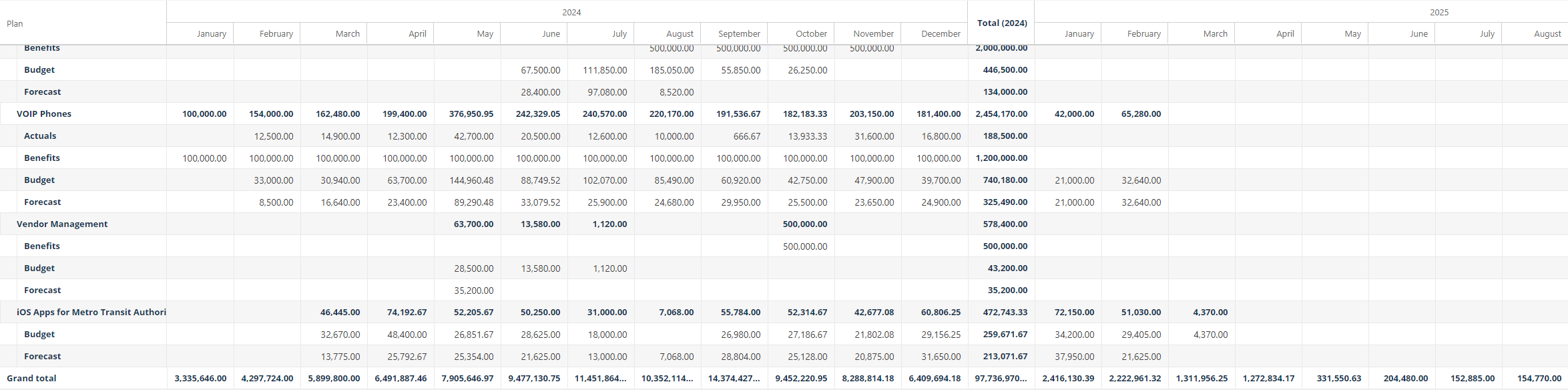Click the October column header
This screenshot has height=390, width=1568.
(801, 34)
